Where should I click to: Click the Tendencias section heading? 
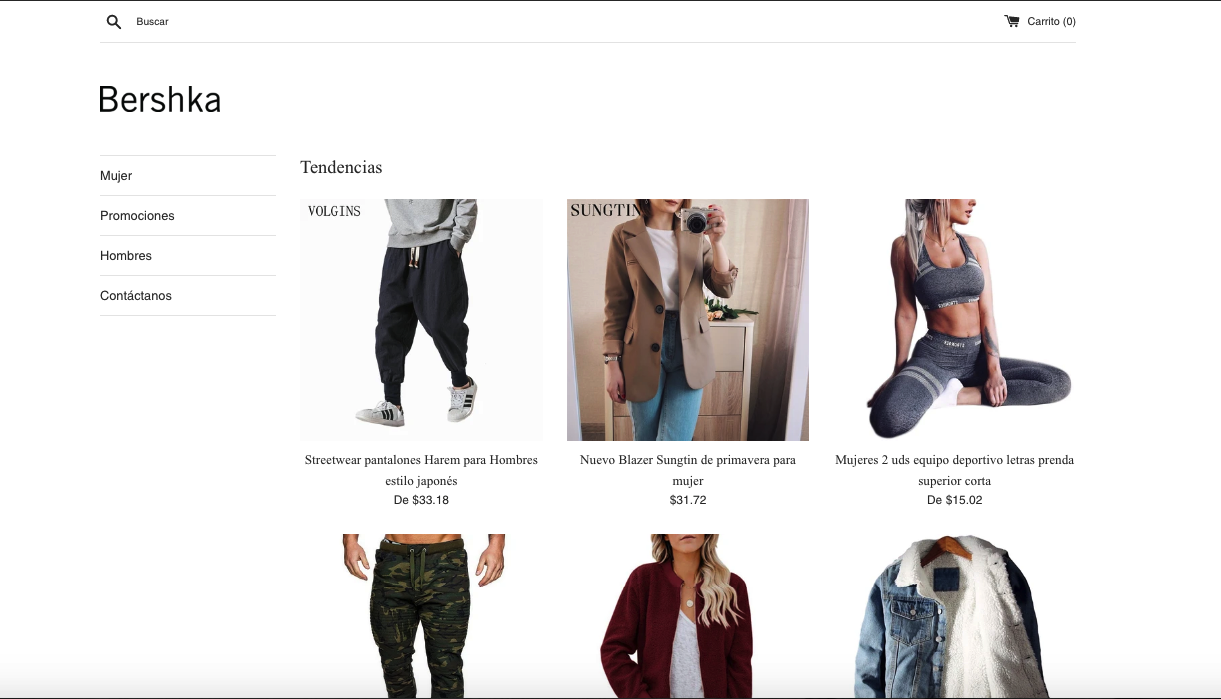[x=341, y=167]
